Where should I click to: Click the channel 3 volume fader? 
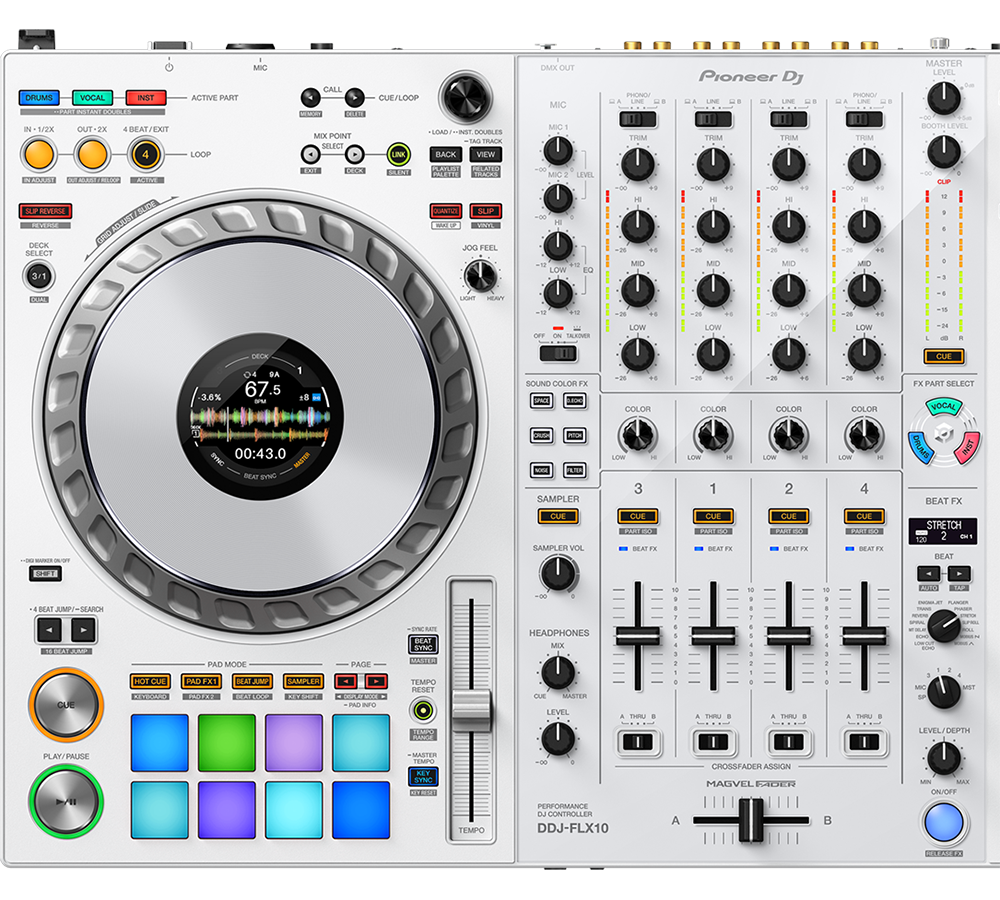[x=638, y=636]
